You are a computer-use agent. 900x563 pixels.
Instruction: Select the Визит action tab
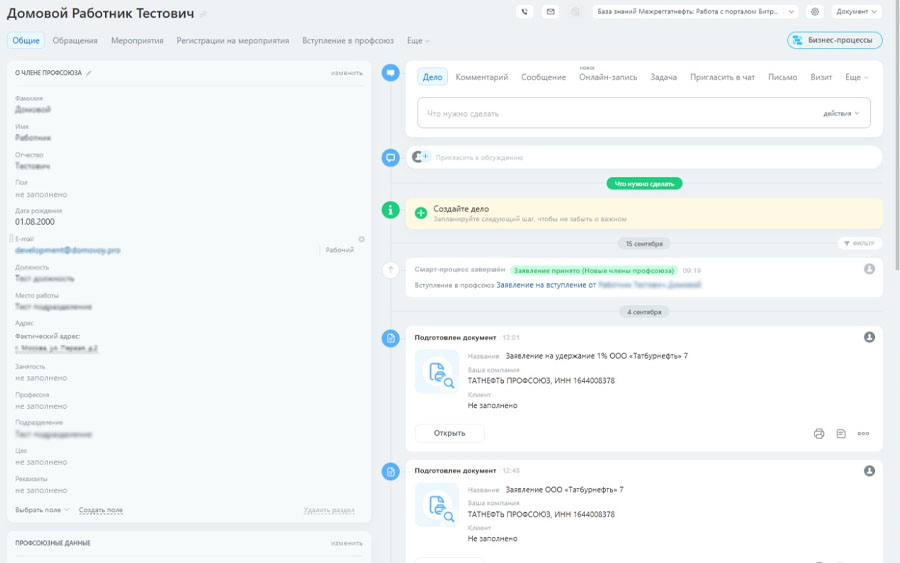[x=821, y=77]
